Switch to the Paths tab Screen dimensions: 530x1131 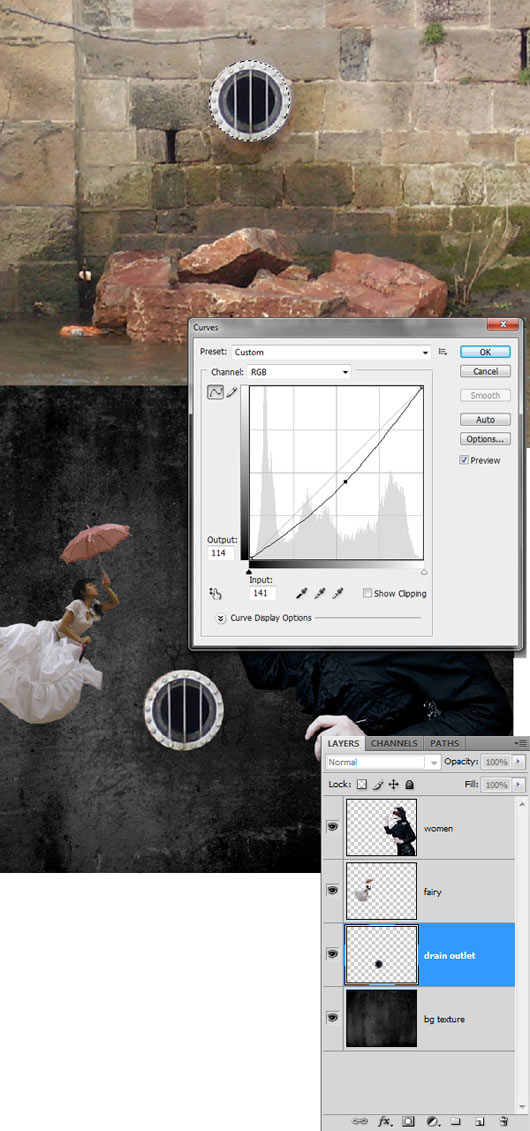pyautogui.click(x=444, y=743)
